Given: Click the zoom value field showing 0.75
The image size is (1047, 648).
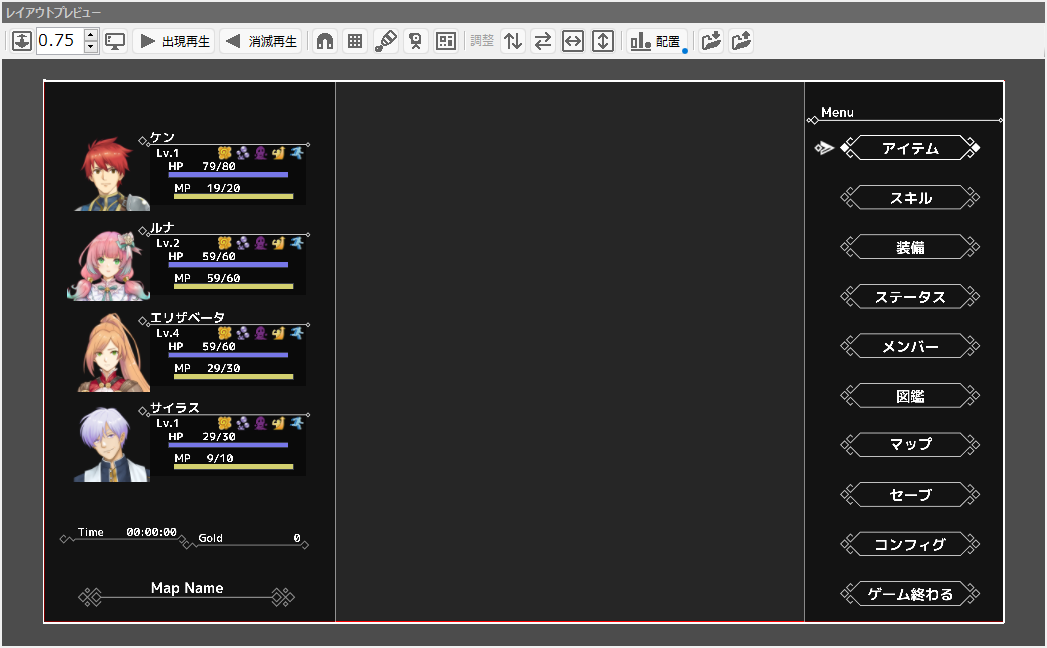Looking at the screenshot, I should tap(59, 41).
